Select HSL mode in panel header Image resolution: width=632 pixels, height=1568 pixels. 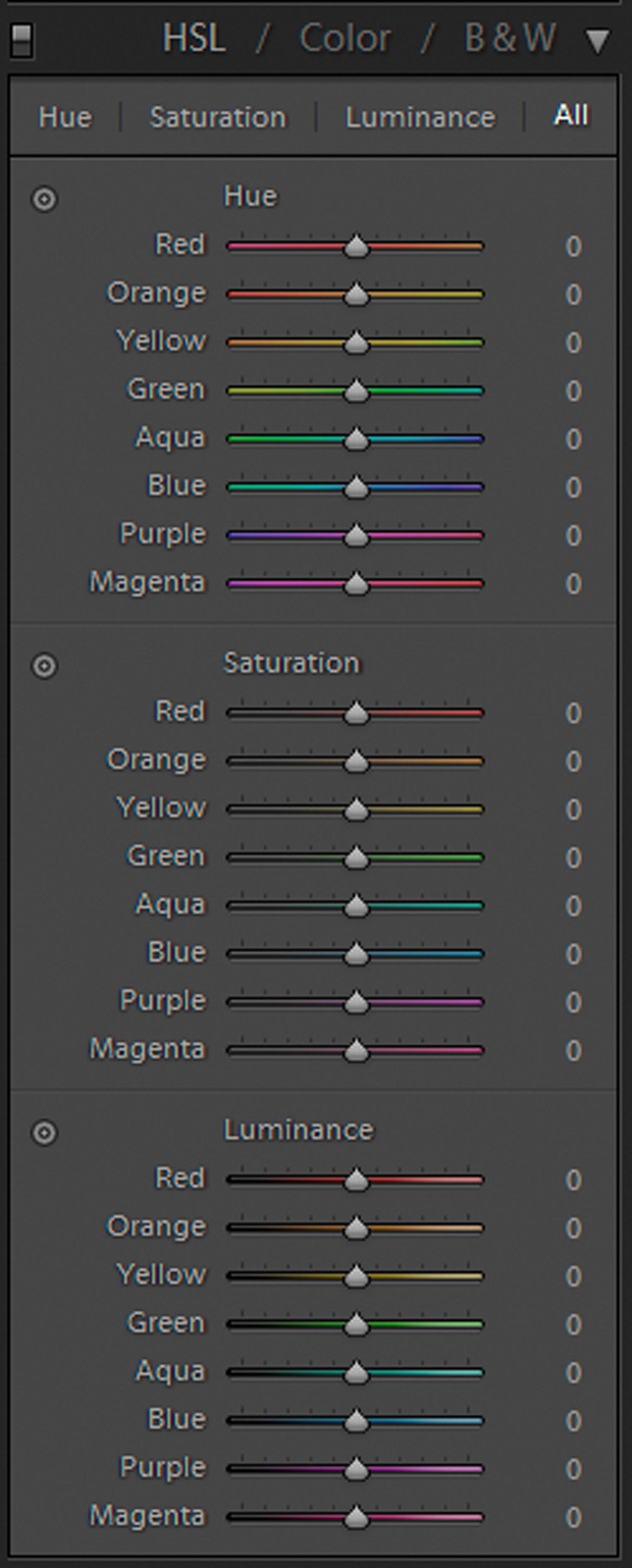pyautogui.click(x=194, y=39)
